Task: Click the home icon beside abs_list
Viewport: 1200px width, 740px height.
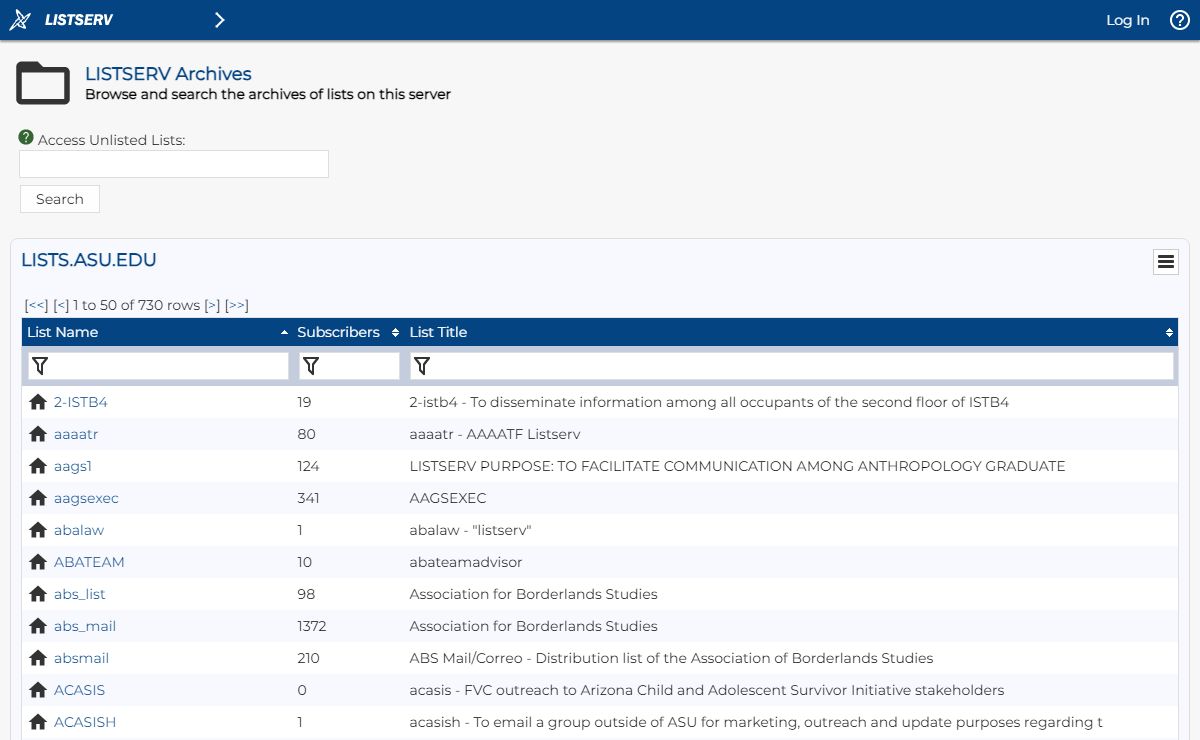Action: [38, 594]
